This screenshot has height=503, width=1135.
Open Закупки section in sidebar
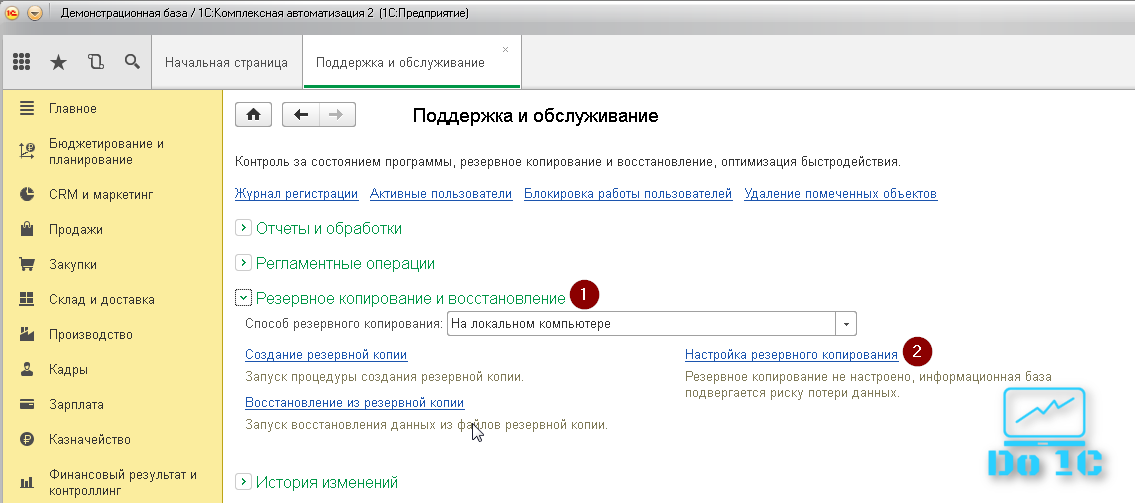[73, 264]
